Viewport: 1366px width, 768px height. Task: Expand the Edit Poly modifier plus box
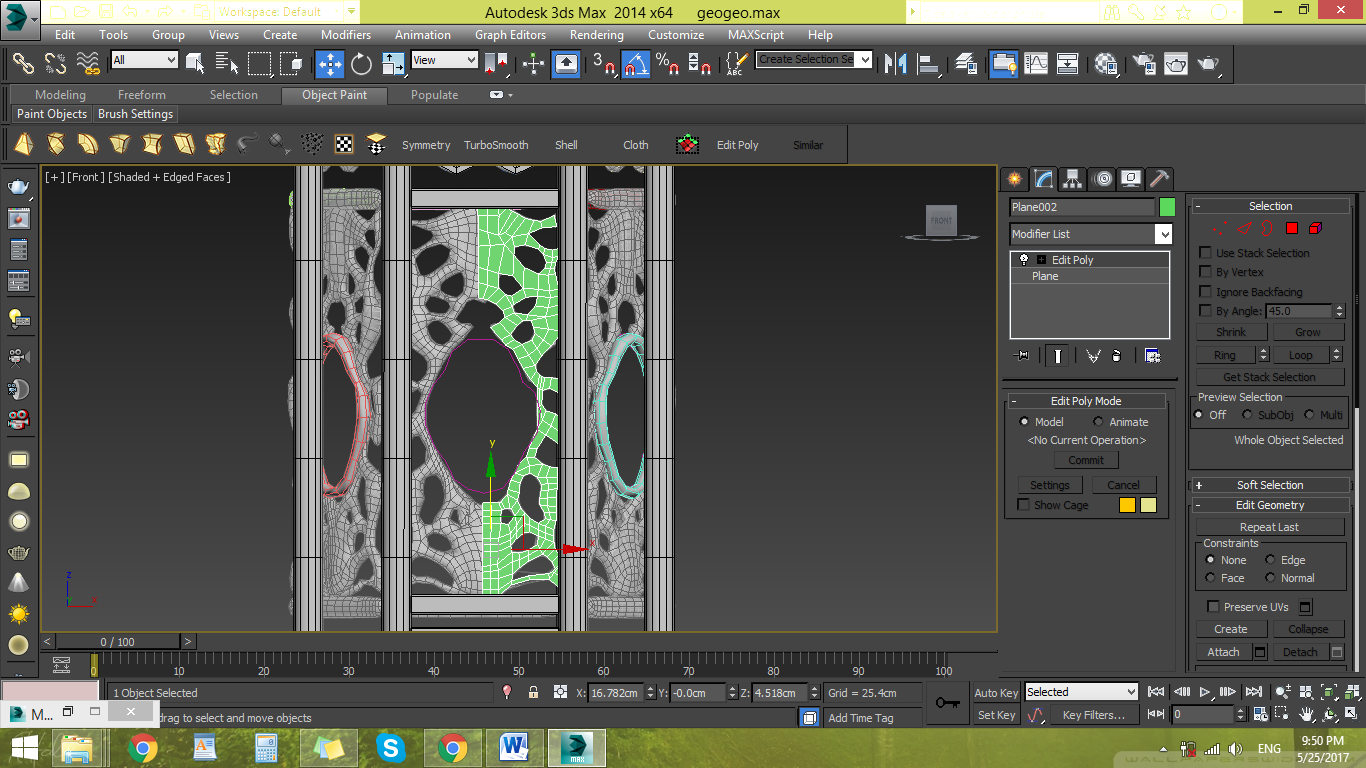pyautogui.click(x=1041, y=259)
